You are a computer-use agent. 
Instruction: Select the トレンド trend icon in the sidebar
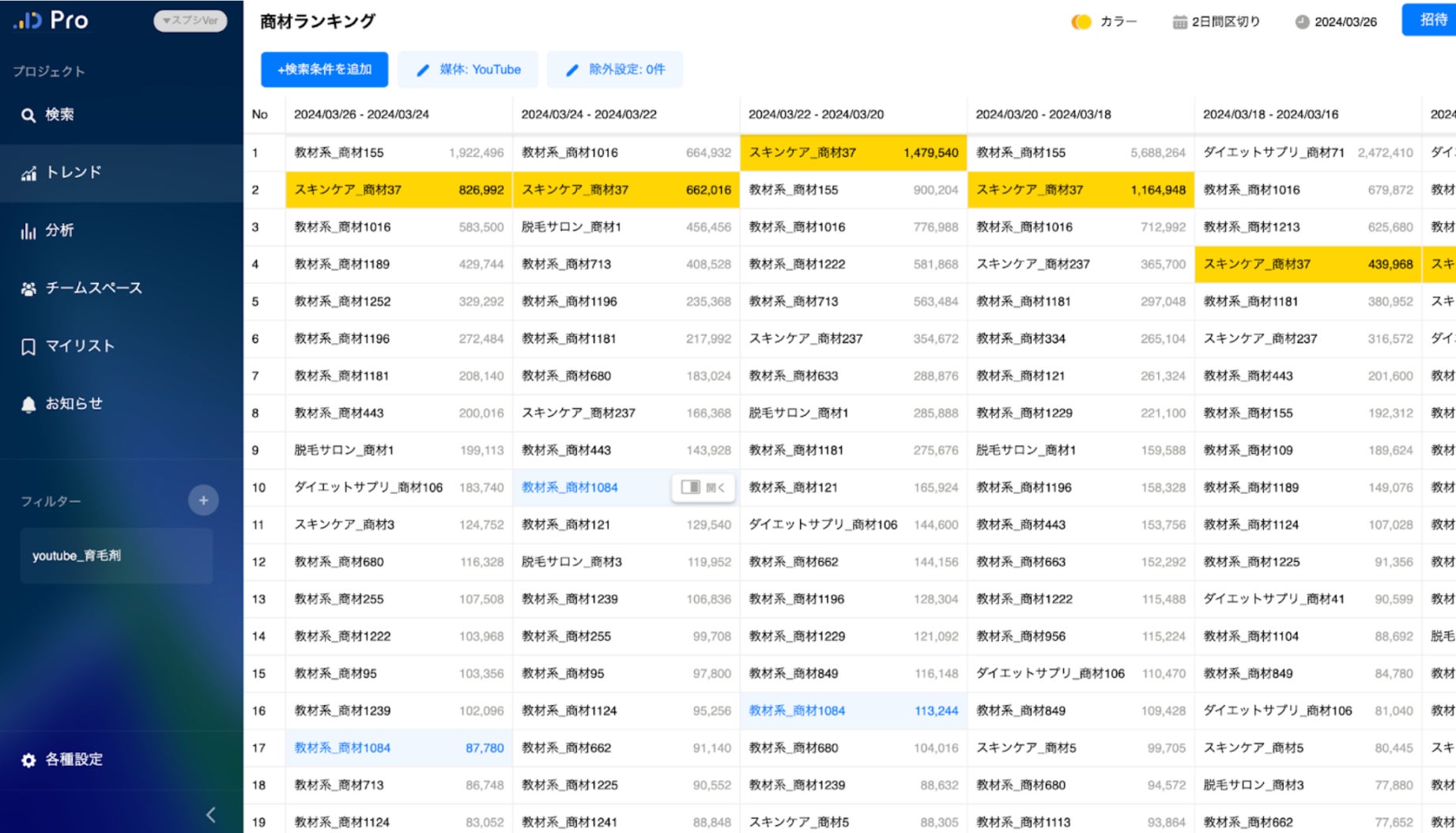click(28, 172)
